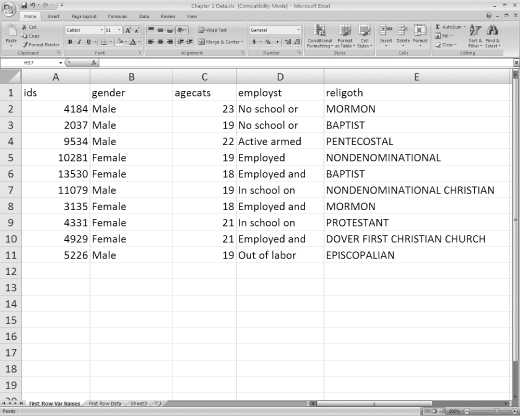The width and height of the screenshot is (520, 416).
Task: Undo the last action
Action: coord(33,5)
